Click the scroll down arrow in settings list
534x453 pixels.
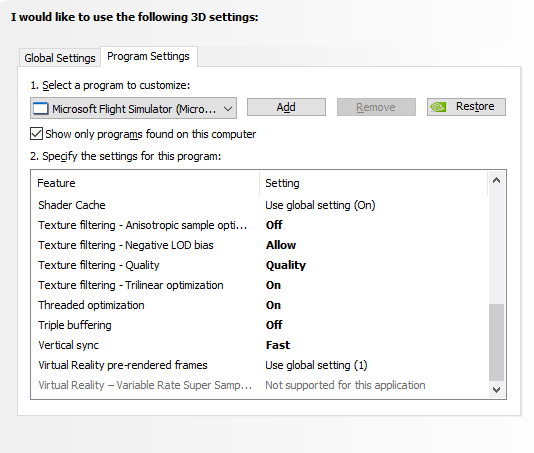[497, 390]
